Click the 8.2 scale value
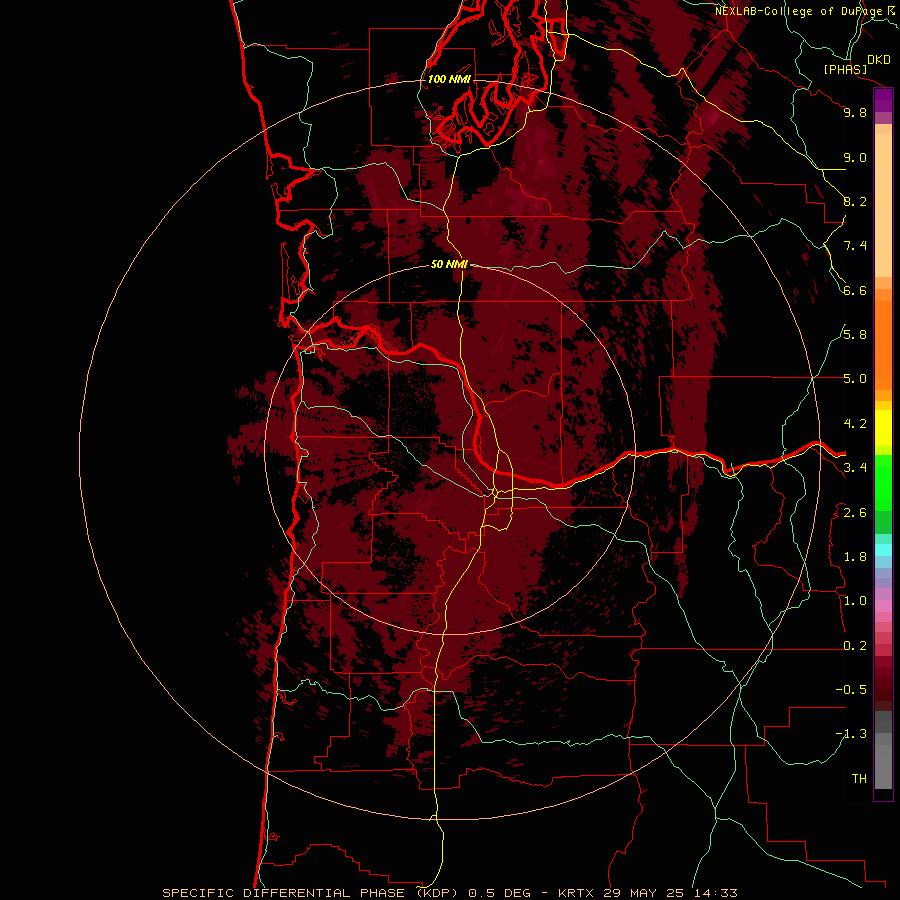 coord(855,201)
